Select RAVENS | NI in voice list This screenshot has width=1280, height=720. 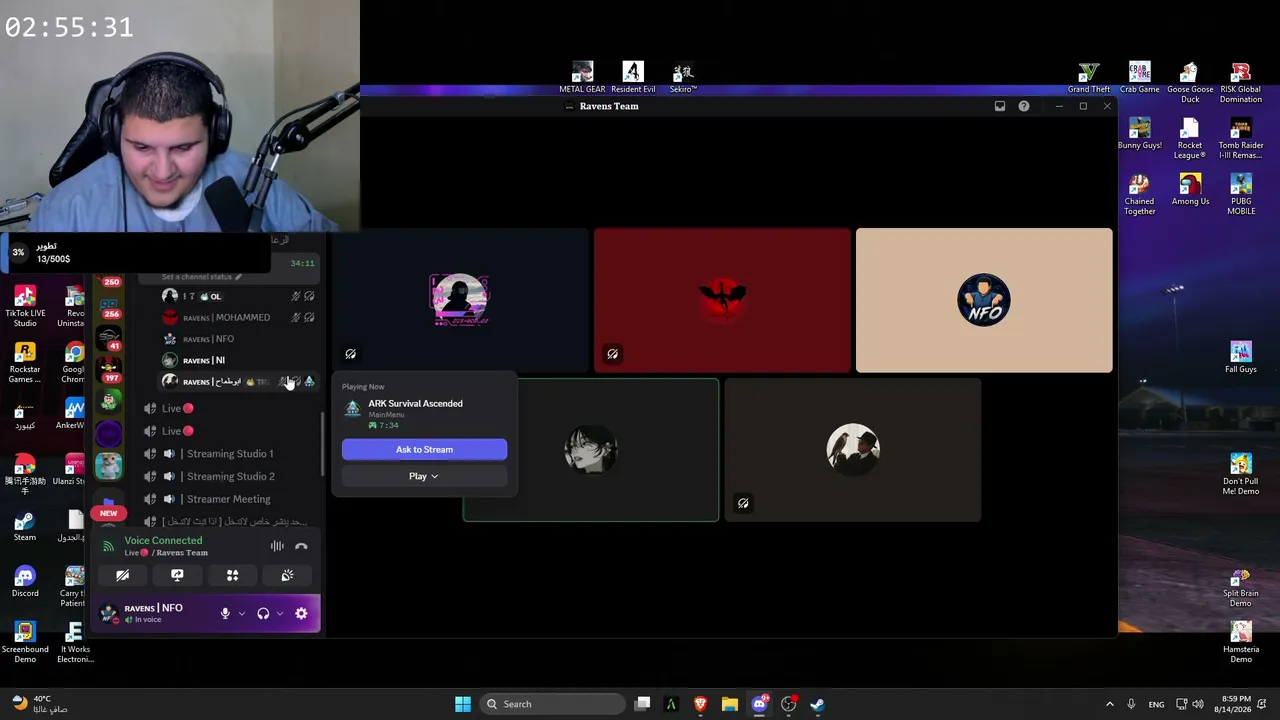pyautogui.click(x=238, y=360)
